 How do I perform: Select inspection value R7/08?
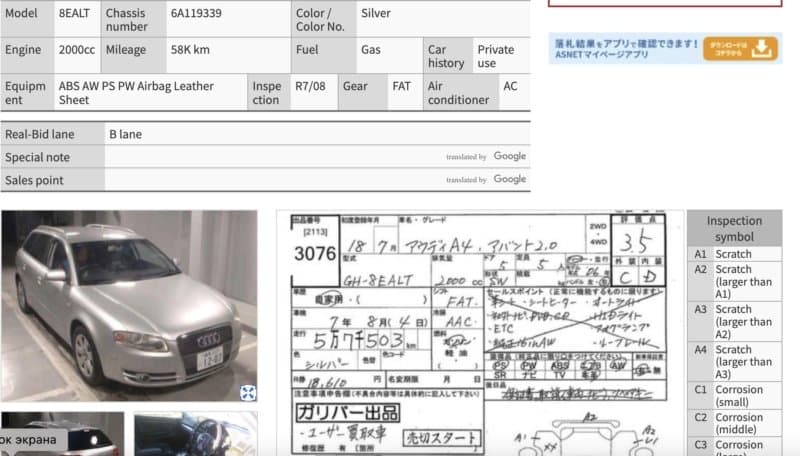310,86
